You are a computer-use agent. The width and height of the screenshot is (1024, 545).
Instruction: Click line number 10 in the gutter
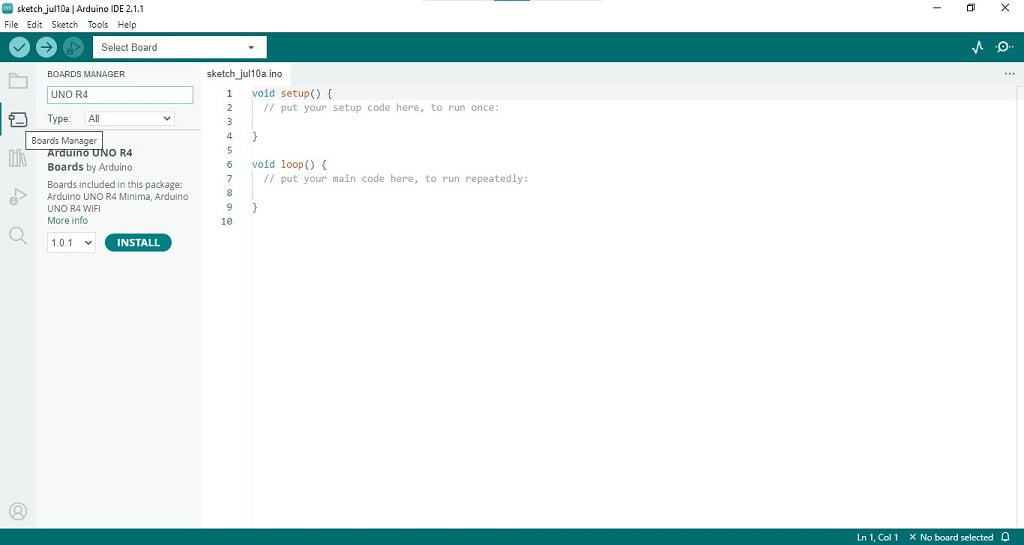227,221
